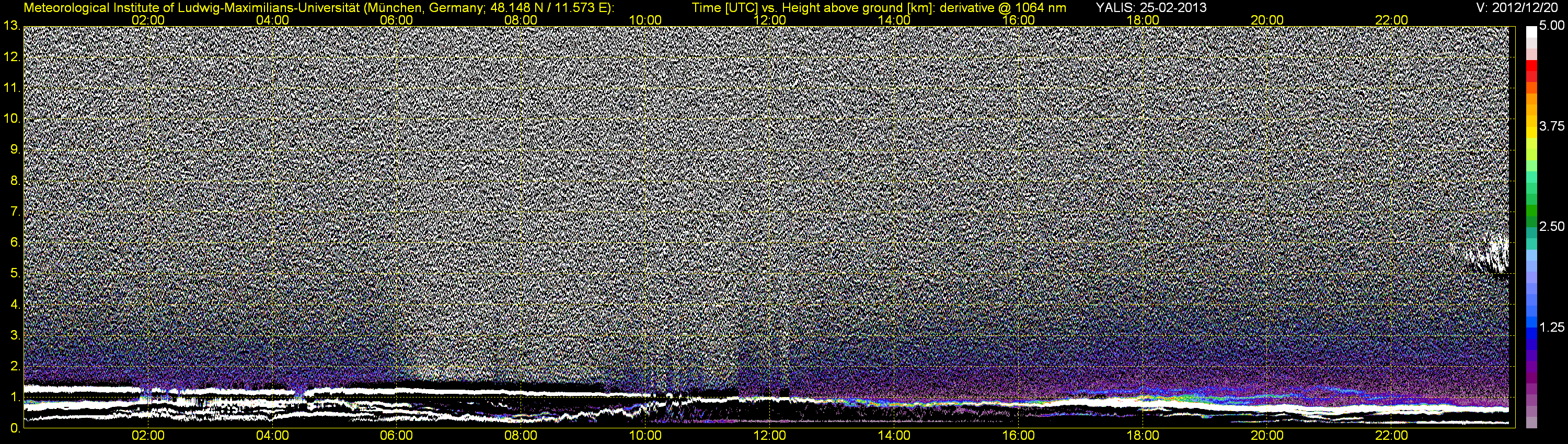Pick the green band on the color scale
The width and height of the screenshot is (1568, 444).
[1531, 212]
